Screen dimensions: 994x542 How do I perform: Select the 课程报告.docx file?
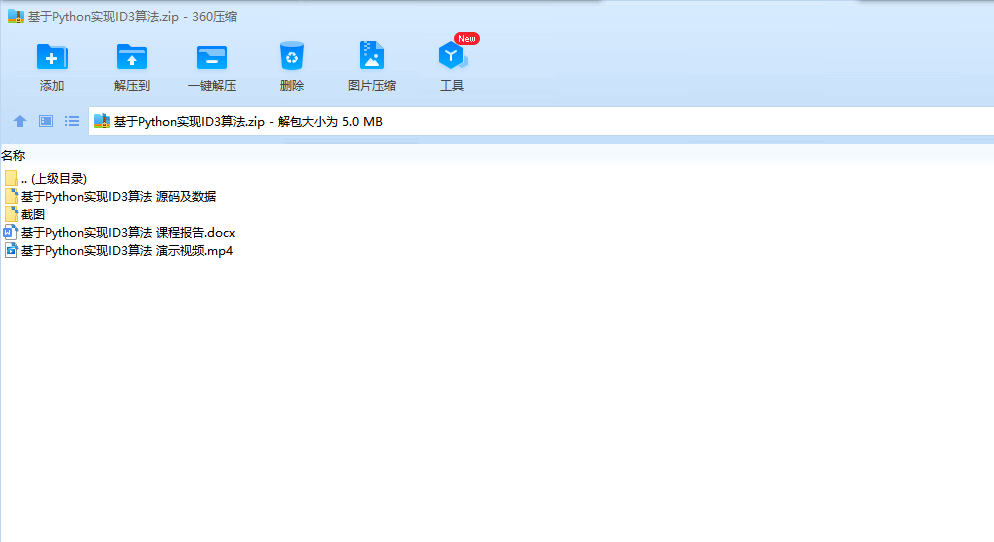pyautogui.click(x=120, y=233)
